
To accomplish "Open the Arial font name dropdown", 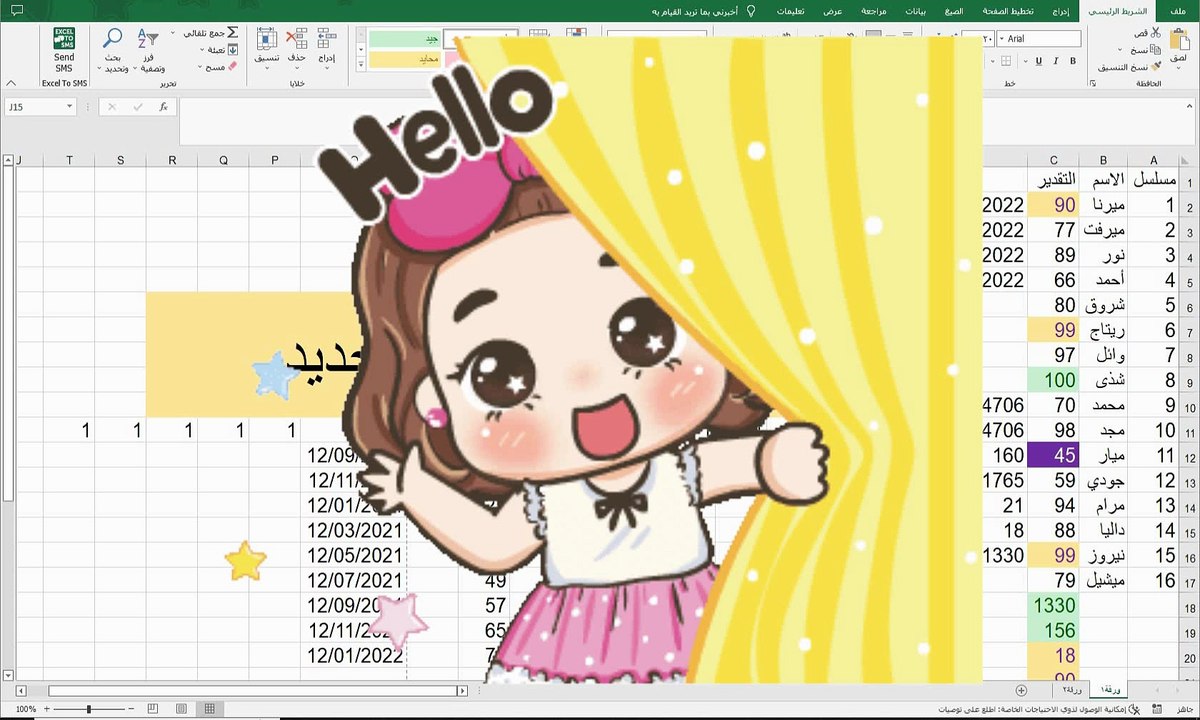I will click(1002, 38).
